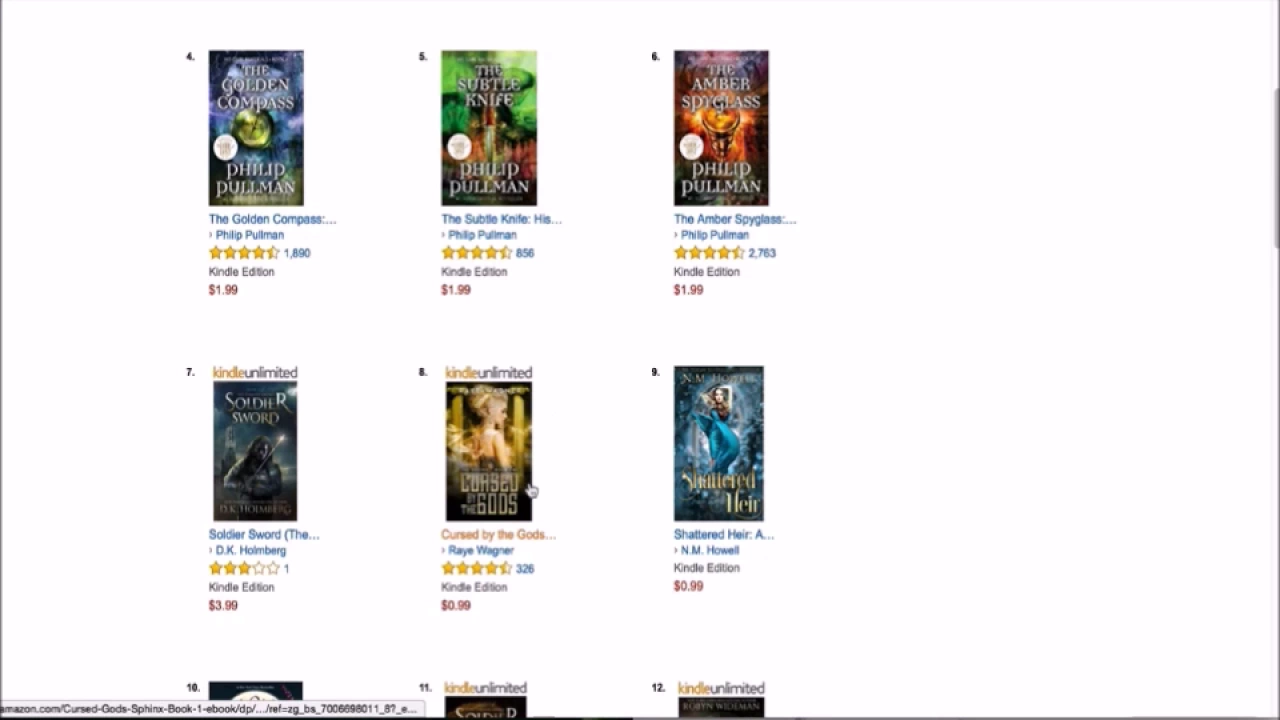This screenshot has height=720, width=1280.
Task: Open The Amber Spyglass book cover
Action: coord(721,128)
